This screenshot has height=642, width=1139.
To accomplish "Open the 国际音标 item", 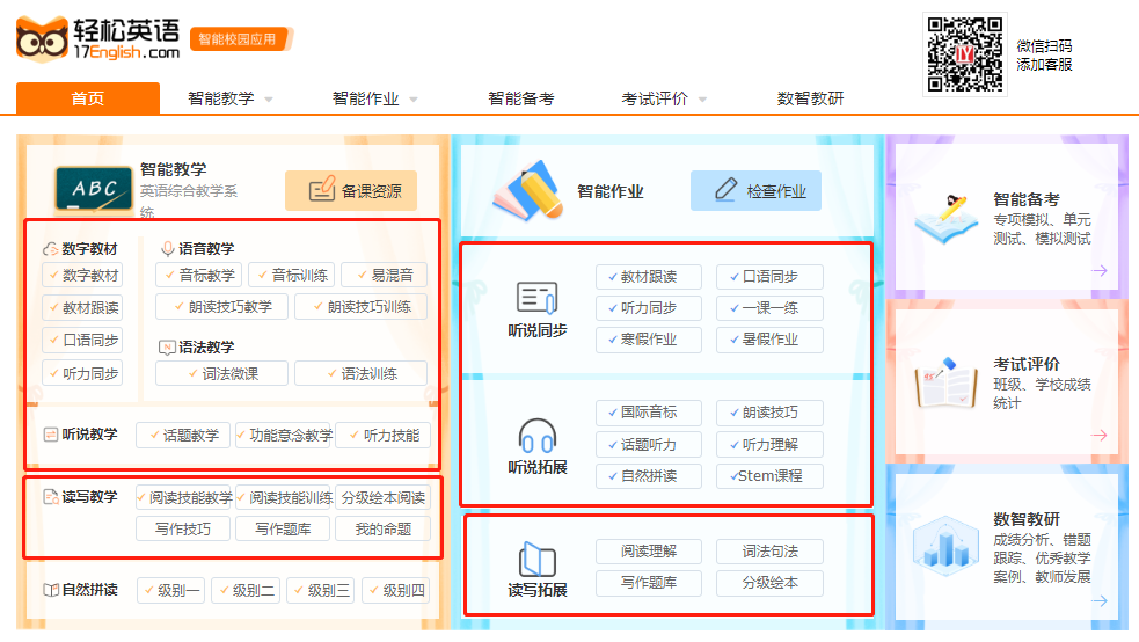I will [x=649, y=413].
